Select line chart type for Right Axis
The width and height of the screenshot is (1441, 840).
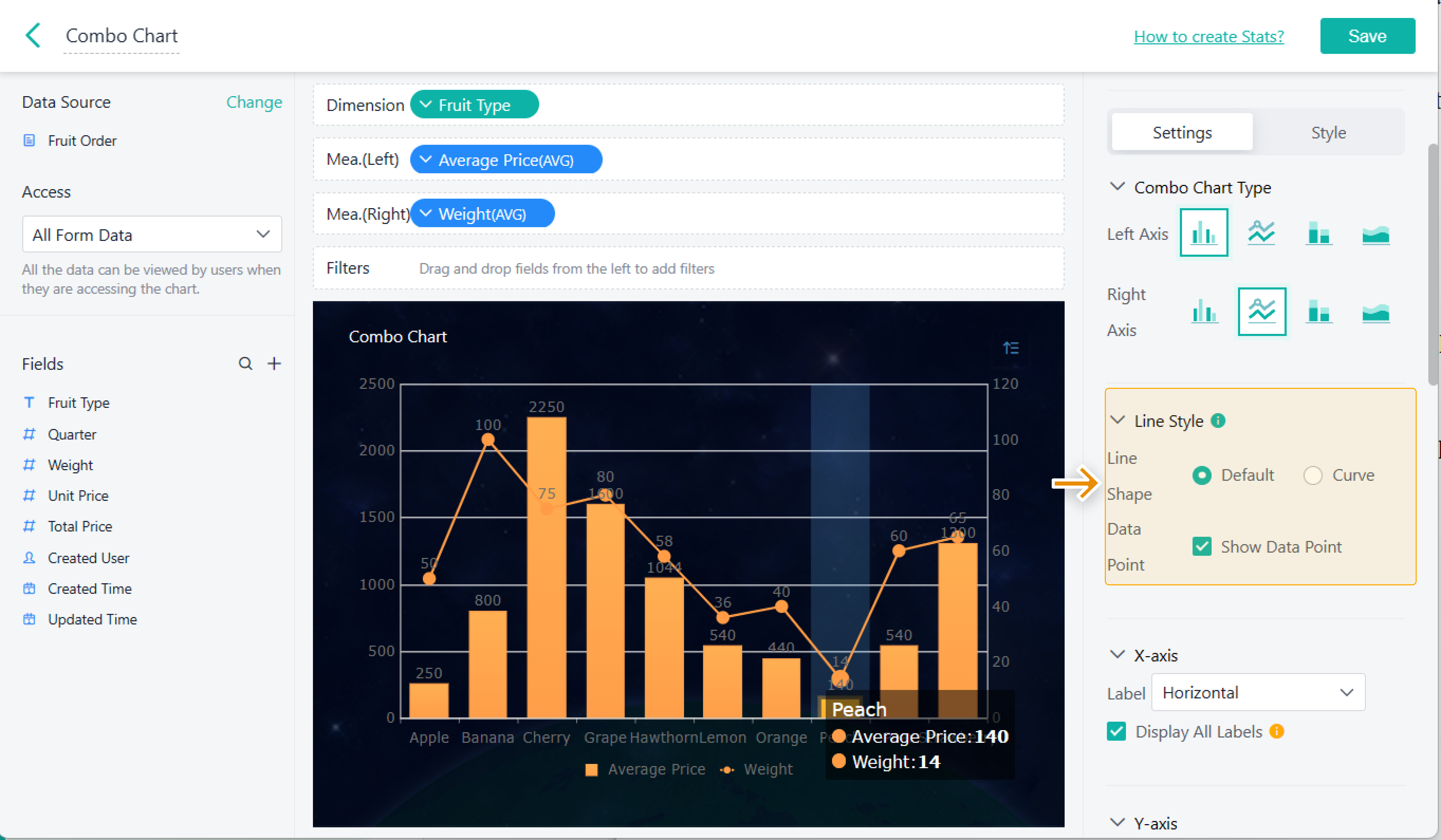(x=1262, y=312)
